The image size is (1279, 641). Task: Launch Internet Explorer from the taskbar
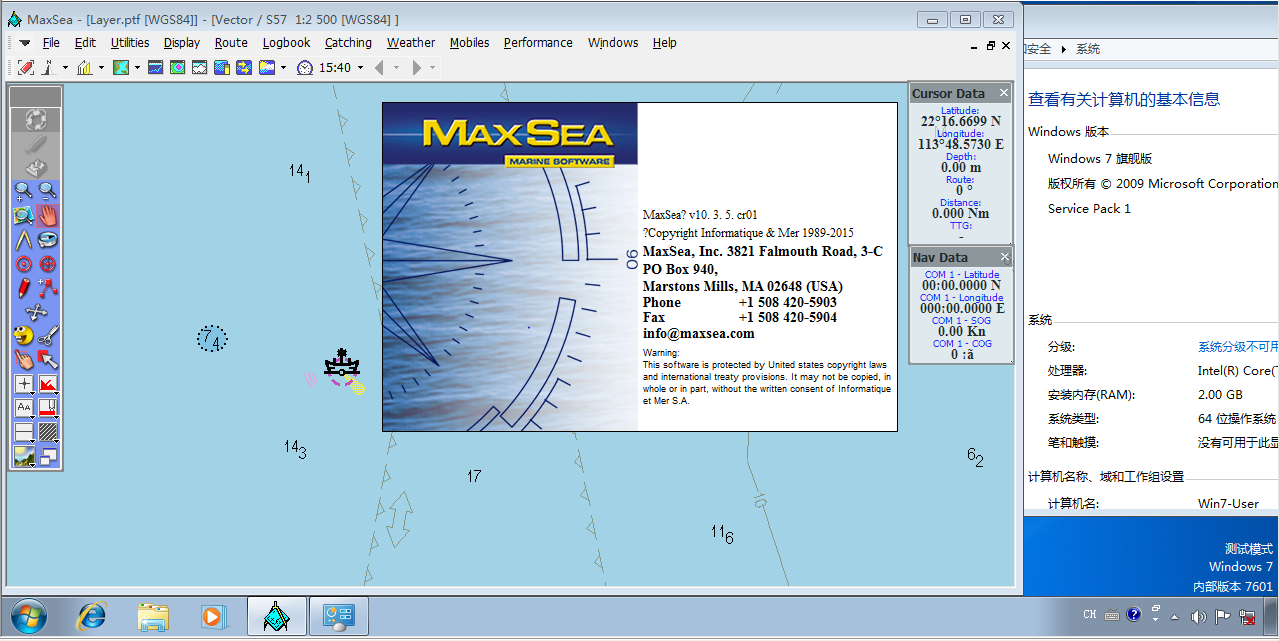coord(92,616)
